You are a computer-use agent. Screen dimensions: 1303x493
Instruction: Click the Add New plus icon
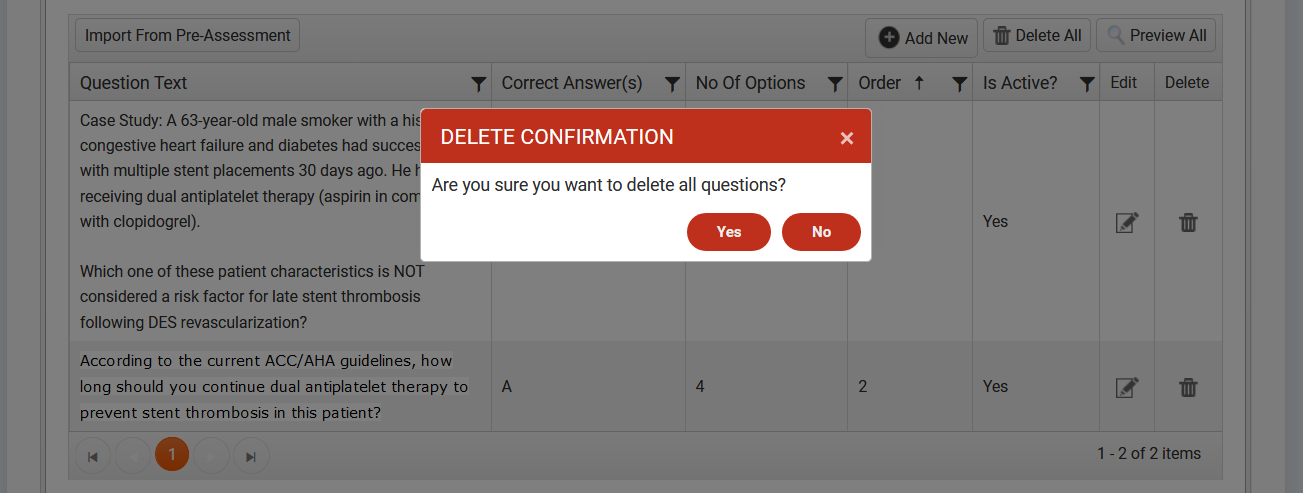click(889, 38)
